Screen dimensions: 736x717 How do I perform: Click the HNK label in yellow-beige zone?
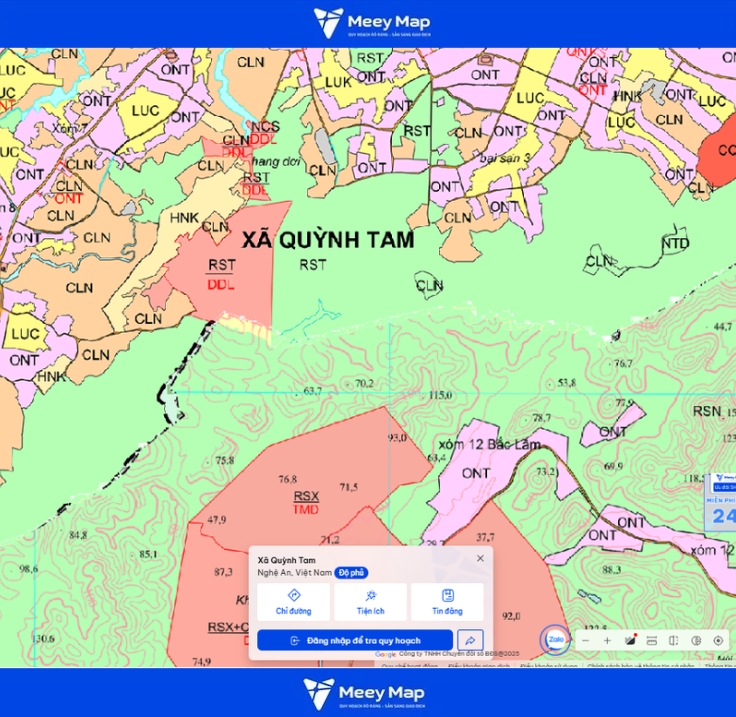184,218
